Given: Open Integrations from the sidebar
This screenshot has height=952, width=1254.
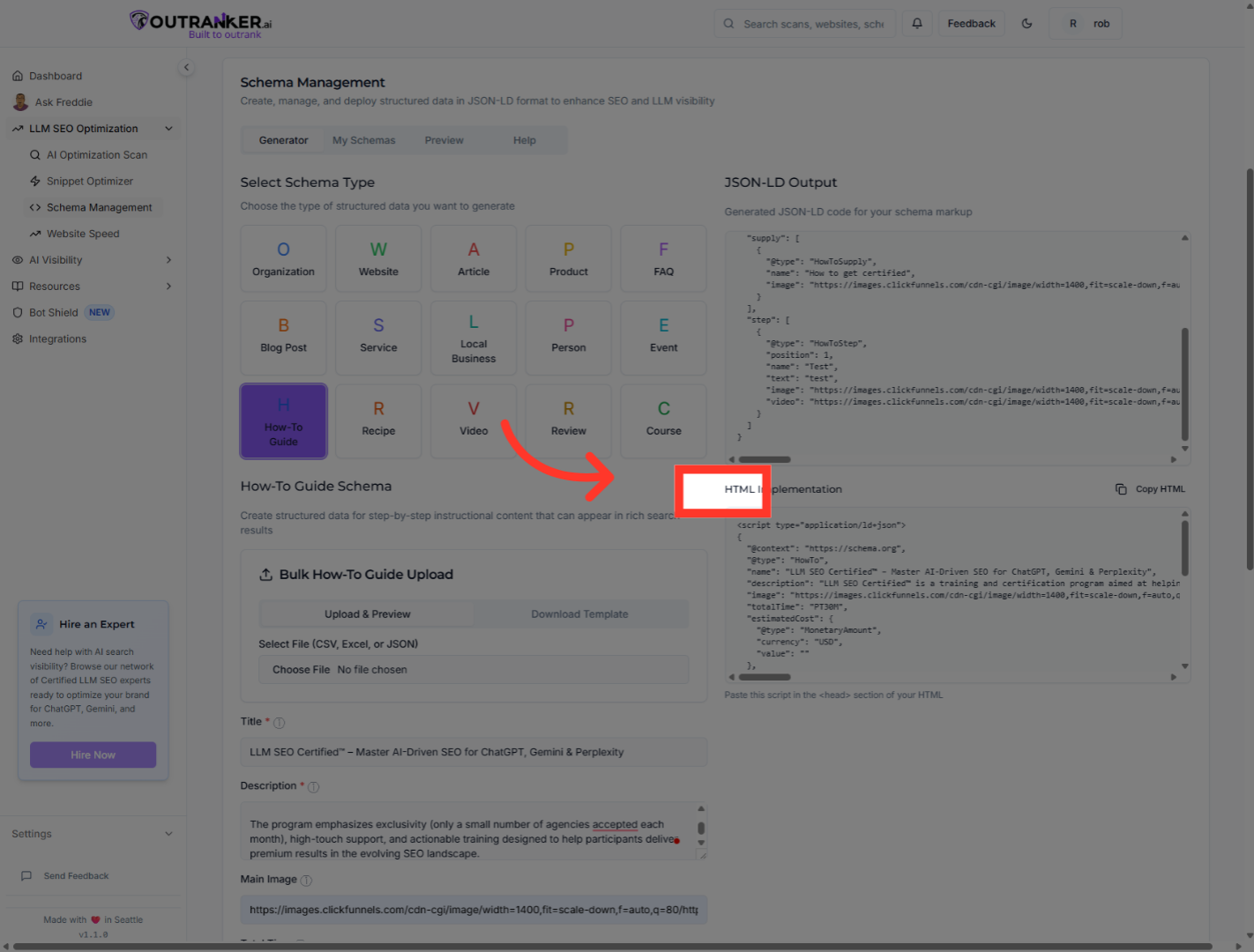Looking at the screenshot, I should click(56, 338).
